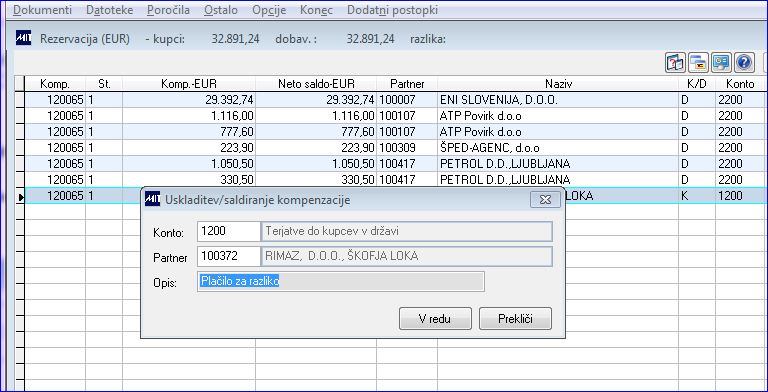Click the monitor screen settings toolbar icon
768x392 pixels.
(721, 63)
